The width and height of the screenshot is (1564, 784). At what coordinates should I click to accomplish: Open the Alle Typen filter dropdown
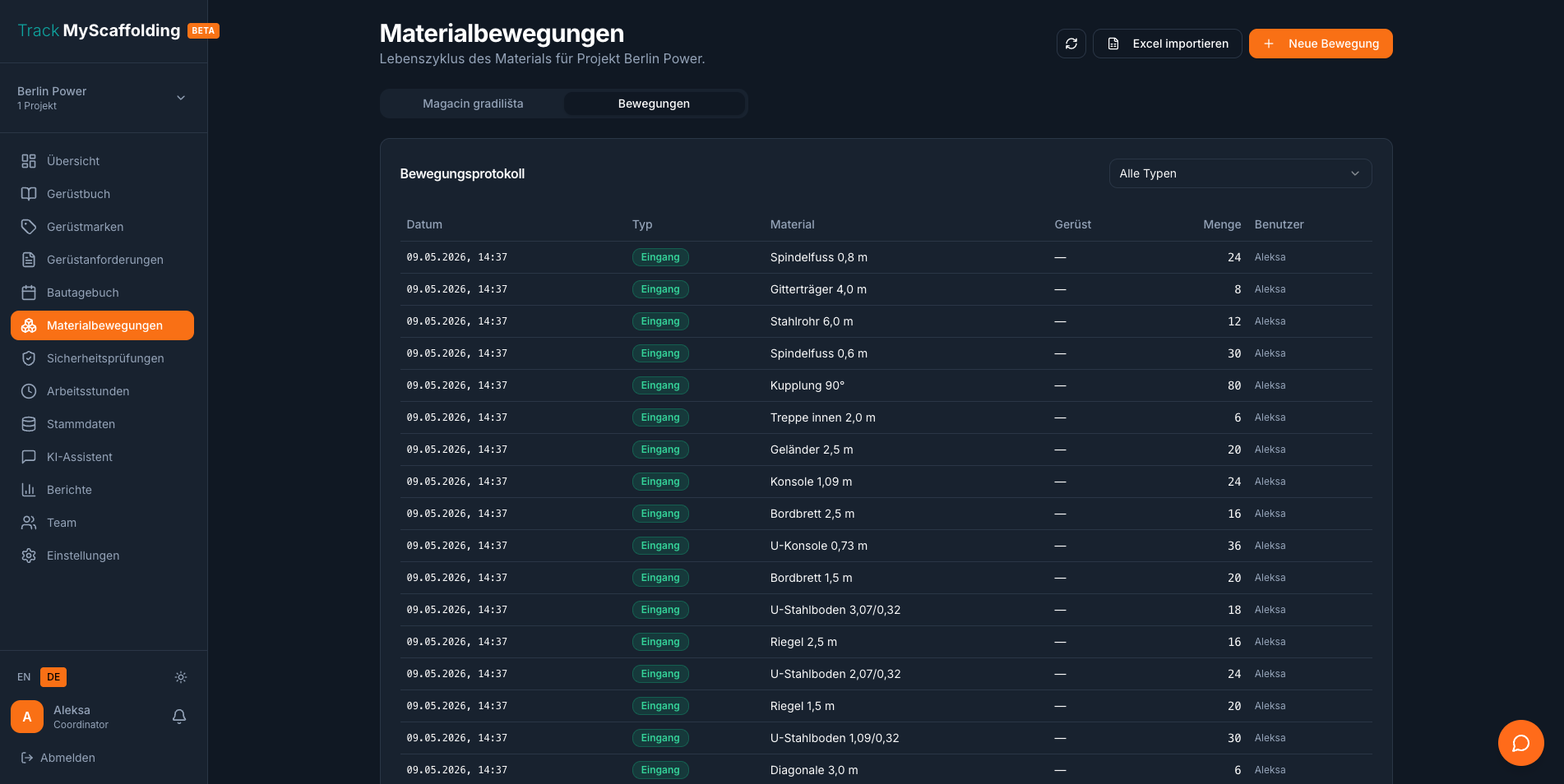click(x=1240, y=173)
